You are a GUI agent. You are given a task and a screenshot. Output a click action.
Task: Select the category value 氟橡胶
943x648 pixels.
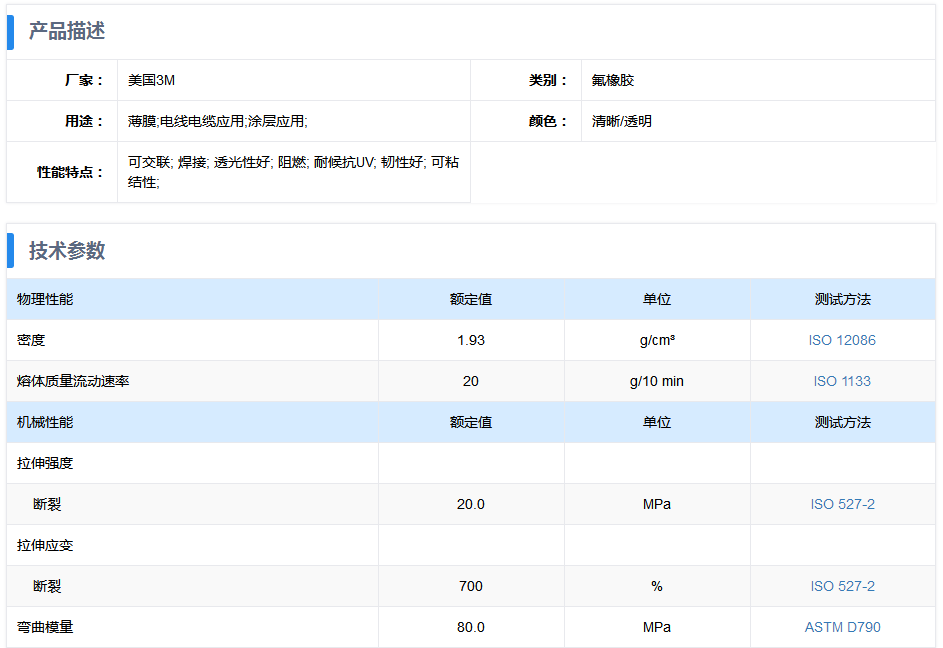(613, 80)
